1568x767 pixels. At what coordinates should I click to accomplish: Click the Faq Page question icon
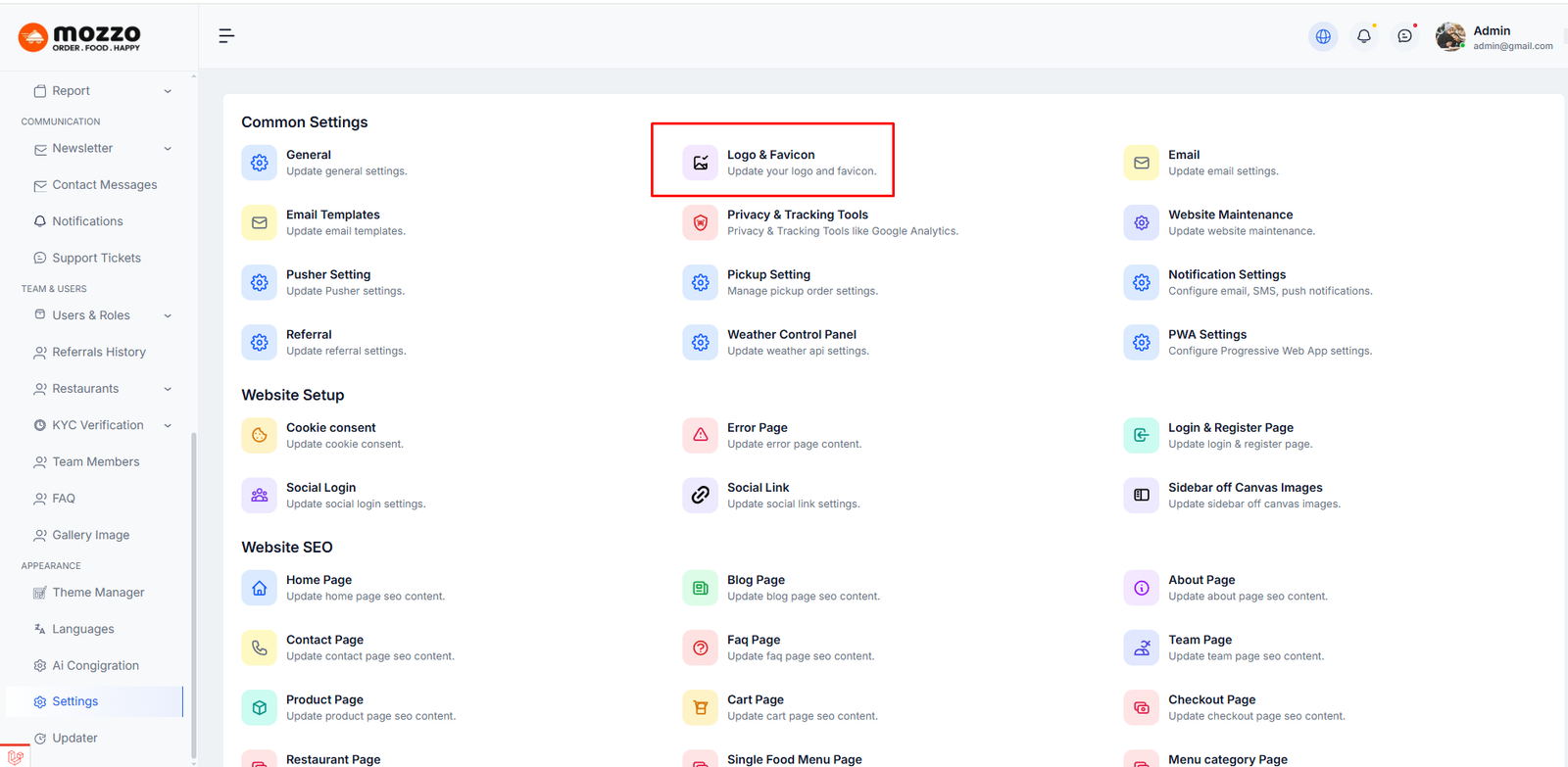click(701, 647)
